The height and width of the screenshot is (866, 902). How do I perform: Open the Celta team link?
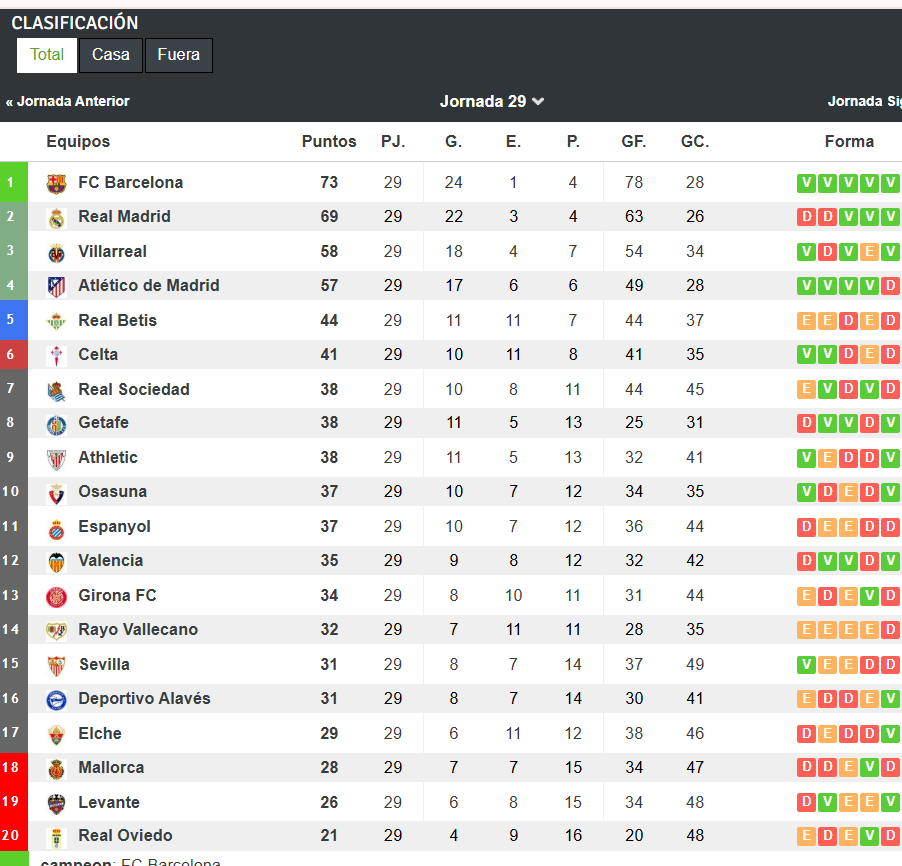[x=98, y=354]
